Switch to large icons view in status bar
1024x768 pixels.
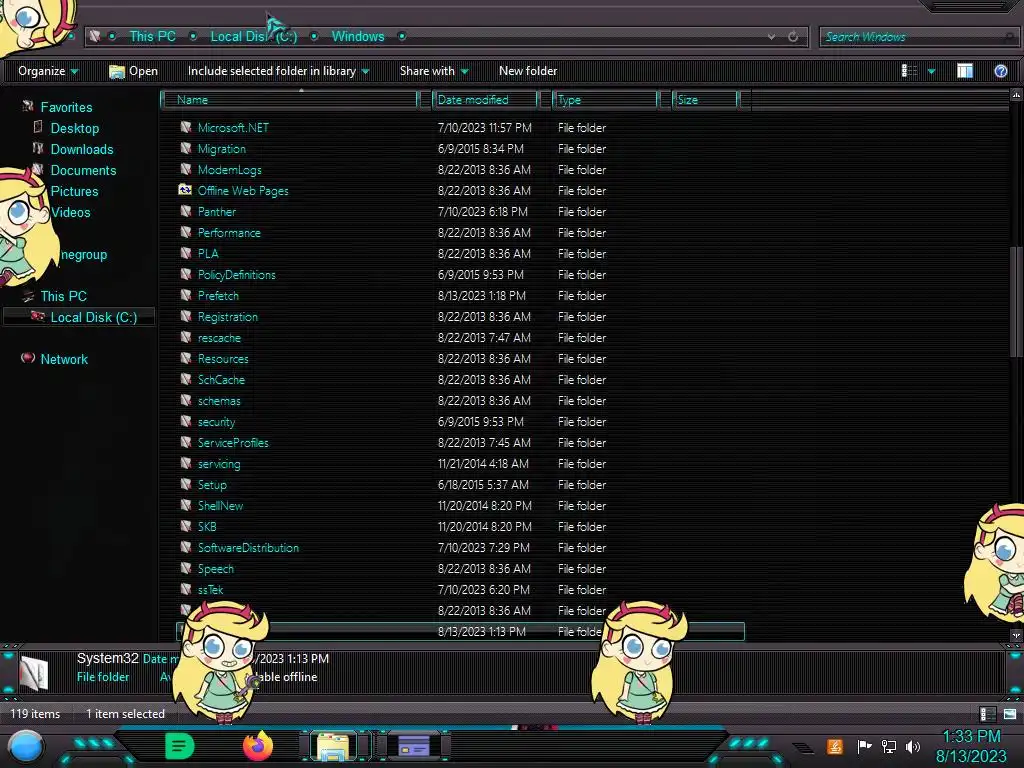(x=1010, y=714)
